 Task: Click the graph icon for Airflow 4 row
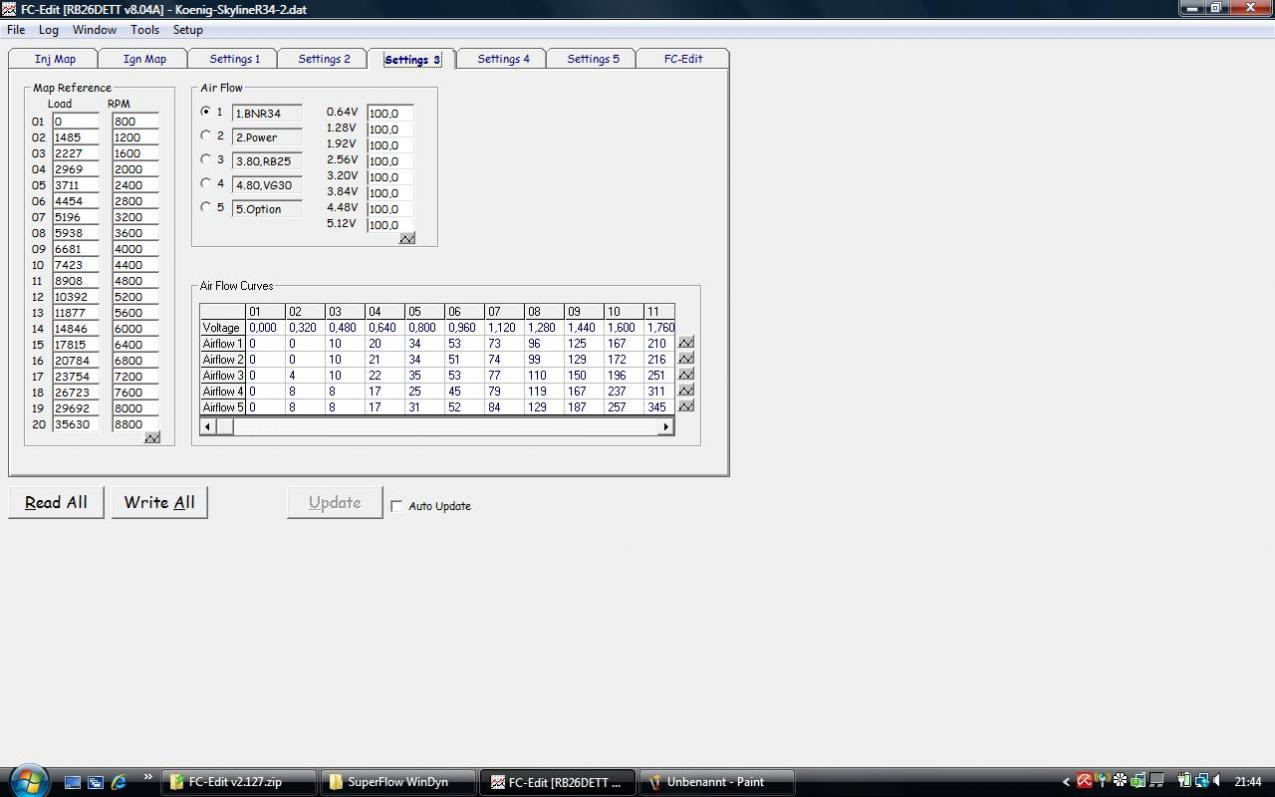point(686,391)
